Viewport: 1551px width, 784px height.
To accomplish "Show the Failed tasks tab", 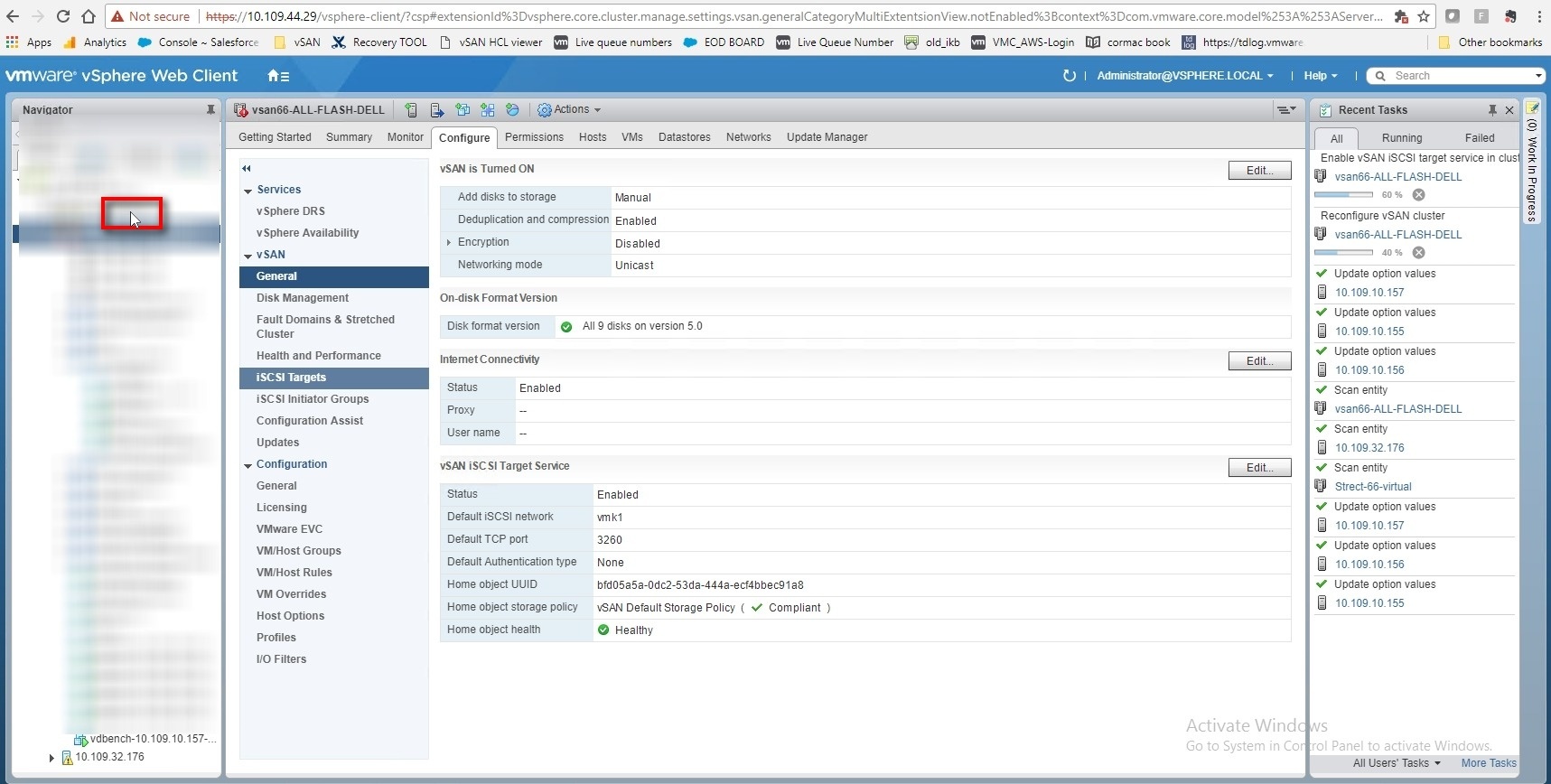I will 1479,138.
